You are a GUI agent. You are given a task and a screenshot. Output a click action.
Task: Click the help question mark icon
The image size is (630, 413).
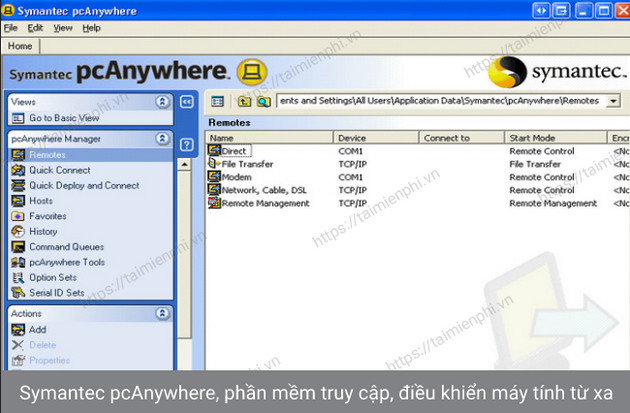[186, 144]
